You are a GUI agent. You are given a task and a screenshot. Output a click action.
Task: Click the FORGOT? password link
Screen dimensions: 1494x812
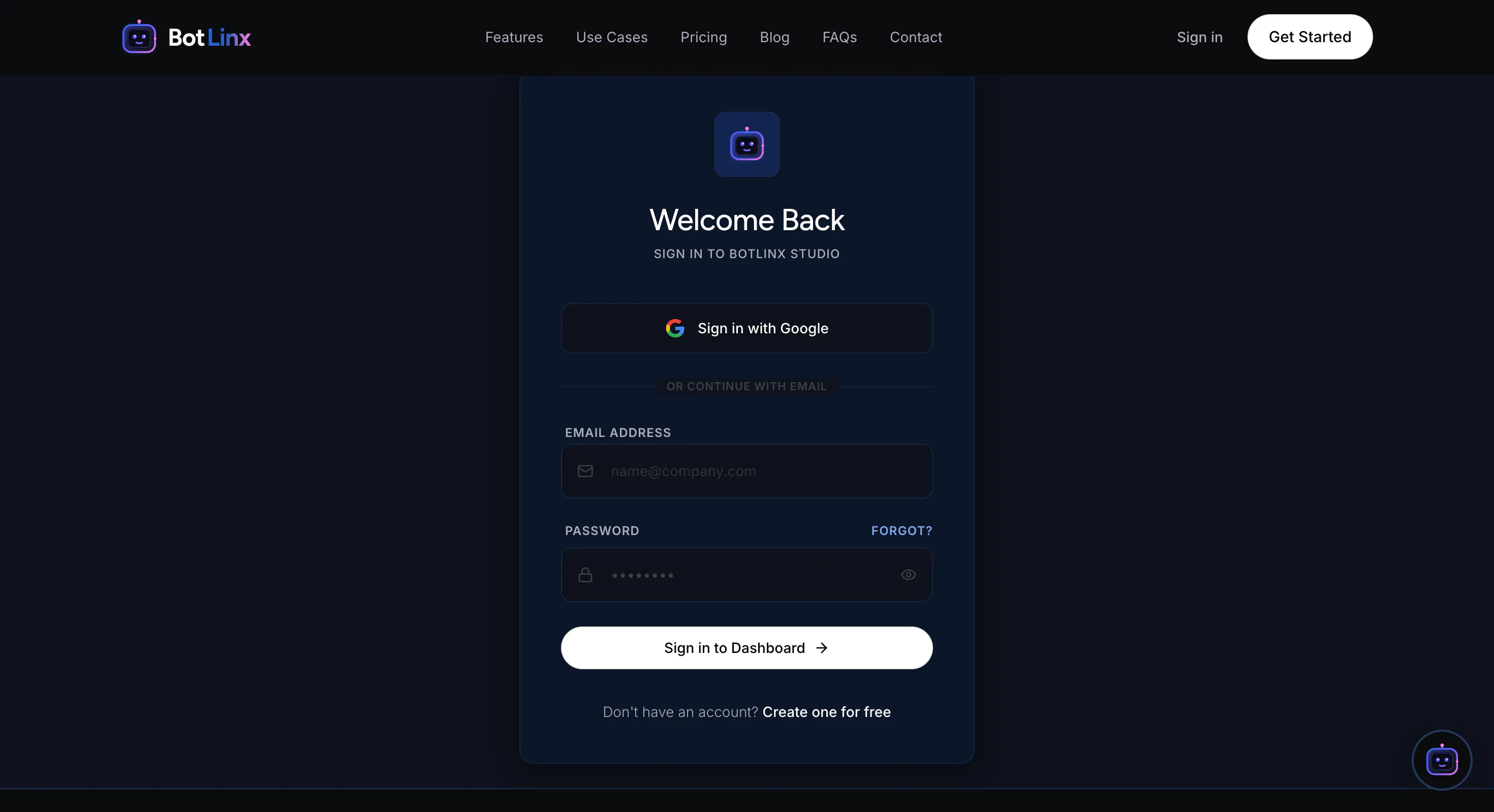click(x=901, y=530)
